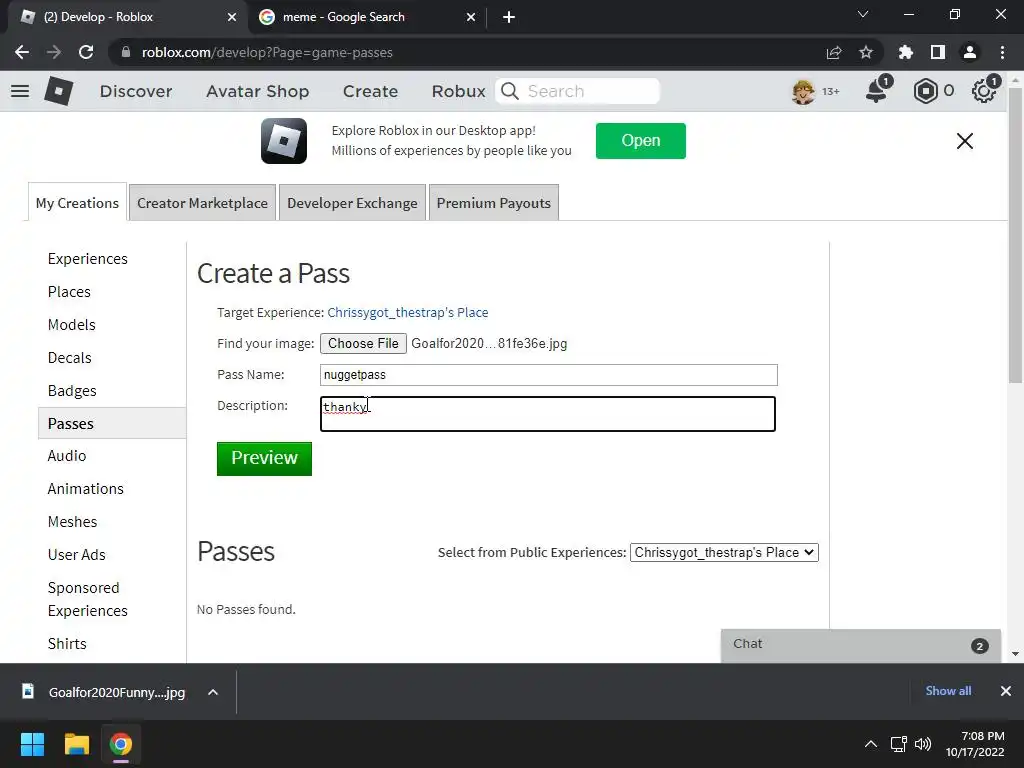Click the Roblox logo home icon

(59, 91)
